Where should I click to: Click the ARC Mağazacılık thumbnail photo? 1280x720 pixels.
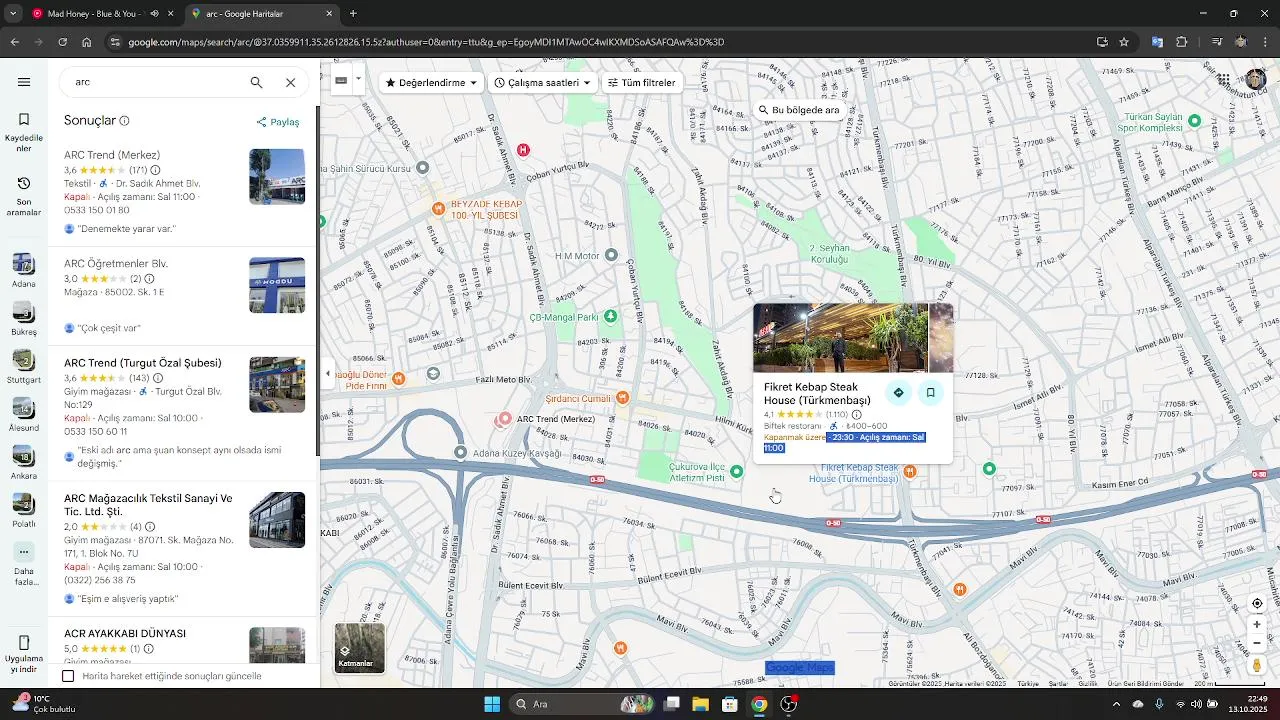coord(277,520)
